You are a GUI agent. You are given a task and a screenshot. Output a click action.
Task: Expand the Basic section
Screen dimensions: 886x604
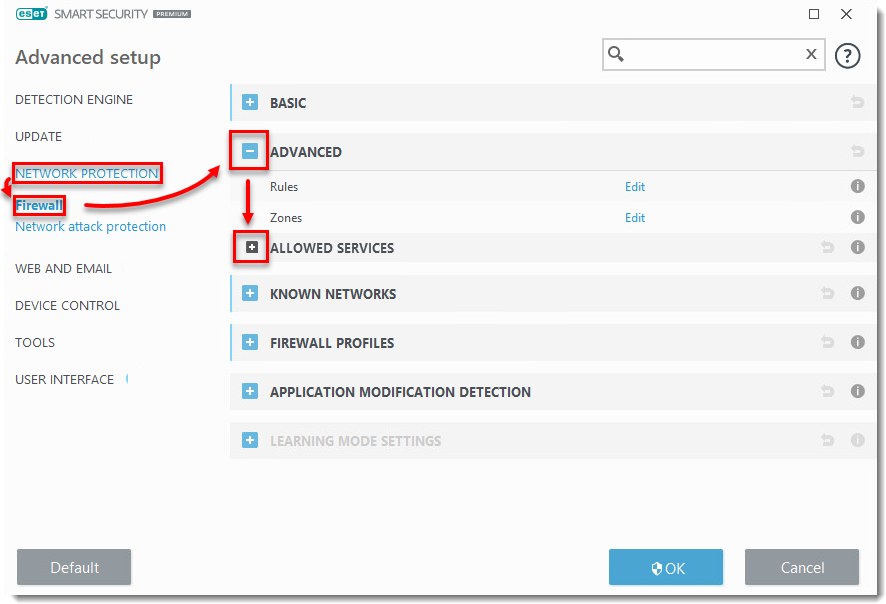pos(250,103)
